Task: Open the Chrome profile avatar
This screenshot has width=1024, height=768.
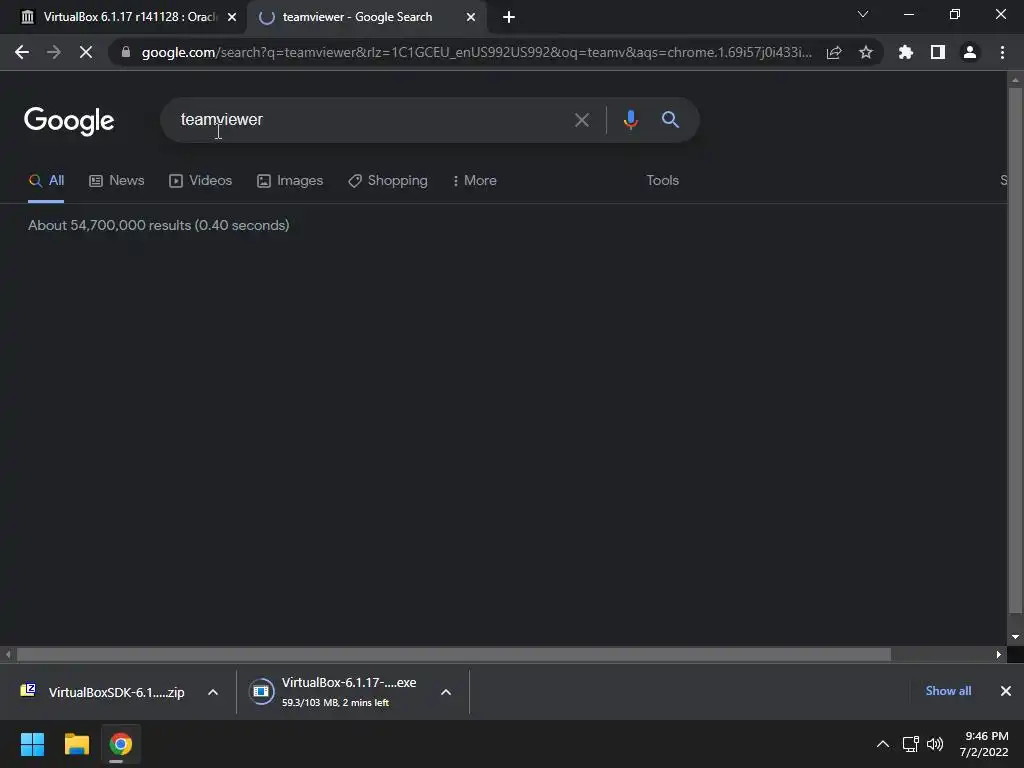Action: [x=970, y=52]
